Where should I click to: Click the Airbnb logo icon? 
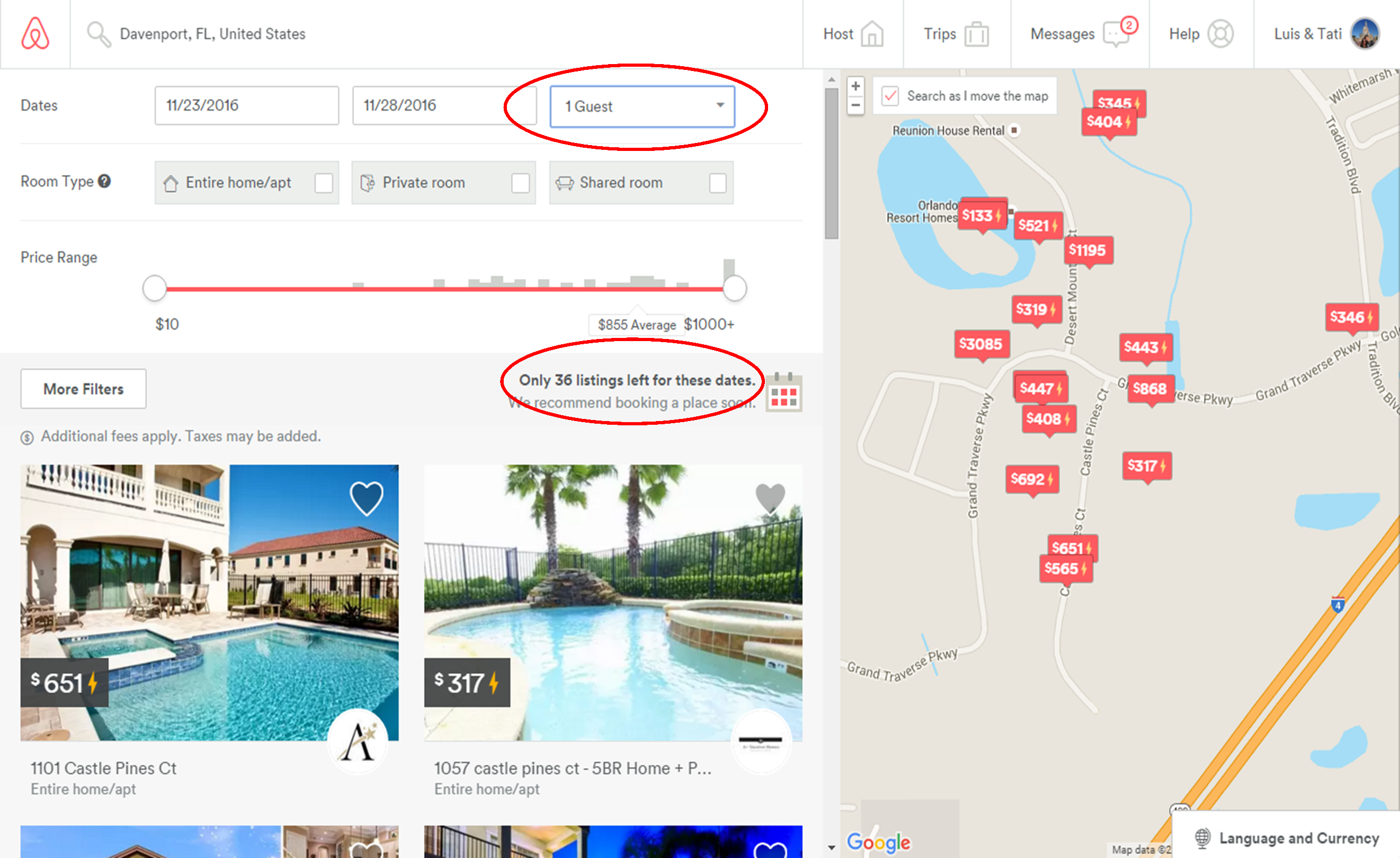[35, 33]
